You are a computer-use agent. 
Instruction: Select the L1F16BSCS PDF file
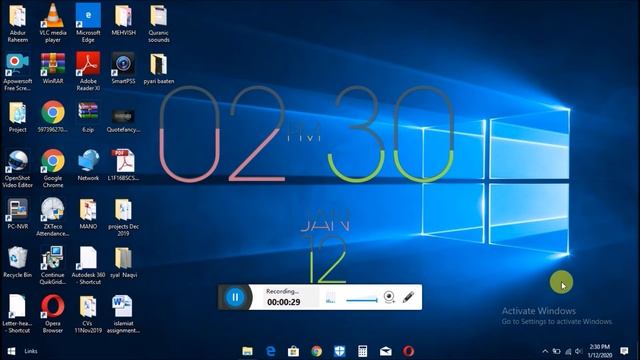tap(123, 165)
